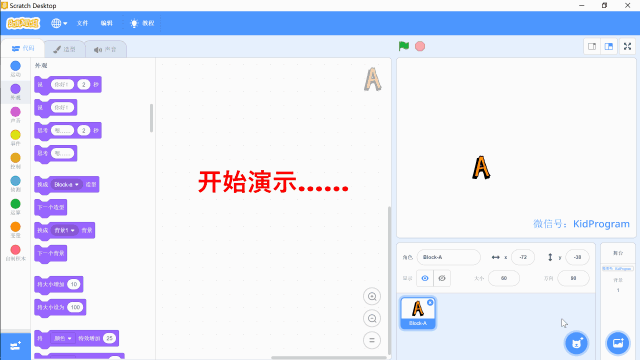This screenshot has height=360, width=640.
Task: Open the add extension button
Action: tap(16, 347)
